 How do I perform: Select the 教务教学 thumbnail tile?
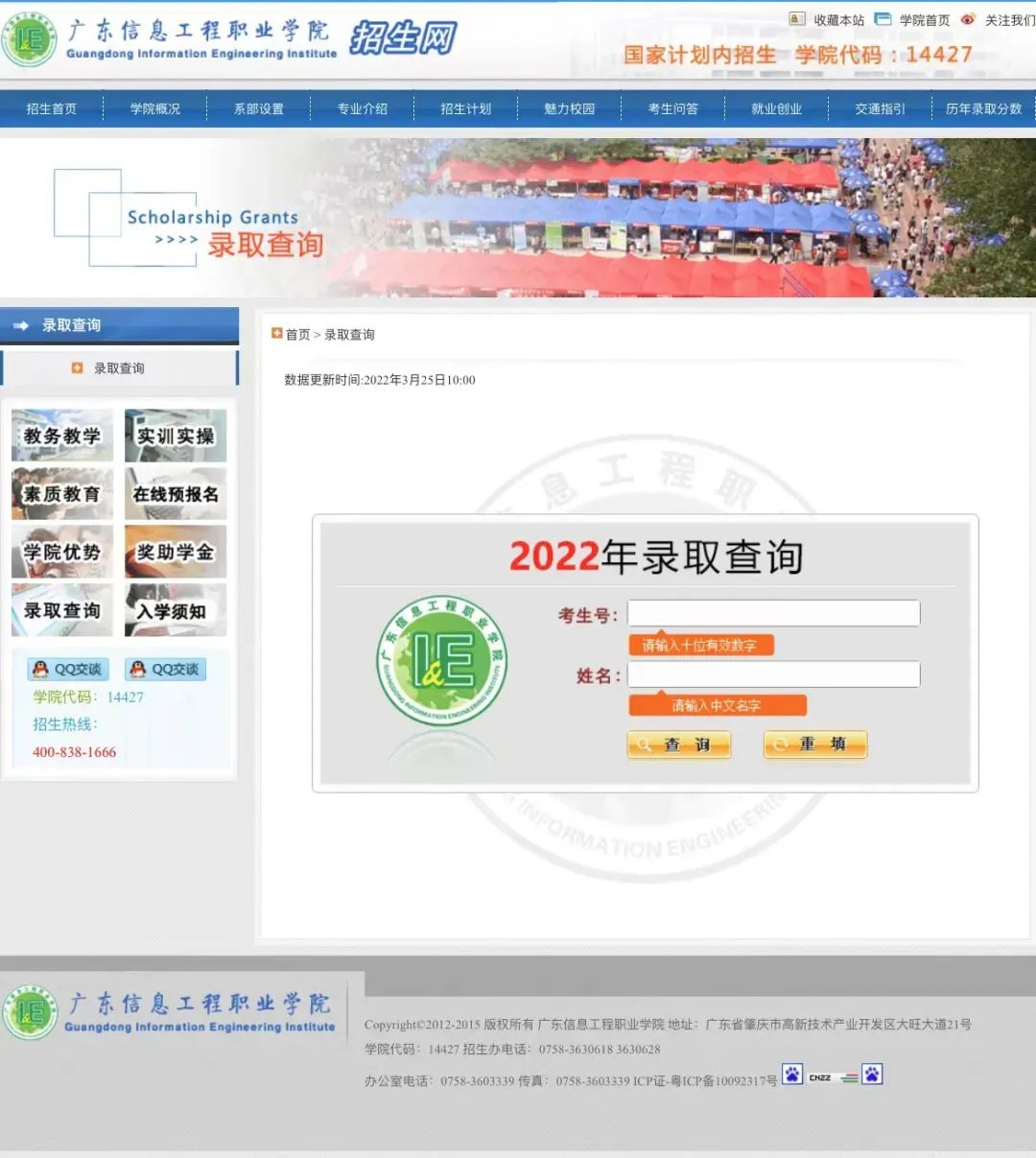pyautogui.click(x=62, y=436)
